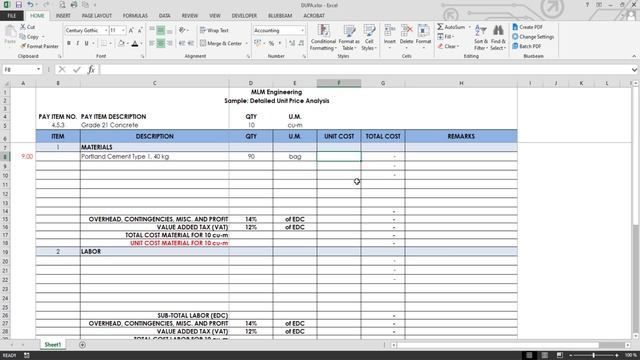Switch to Page Break Preview in status bar
This screenshot has width=640, height=360.
tap(560, 355)
